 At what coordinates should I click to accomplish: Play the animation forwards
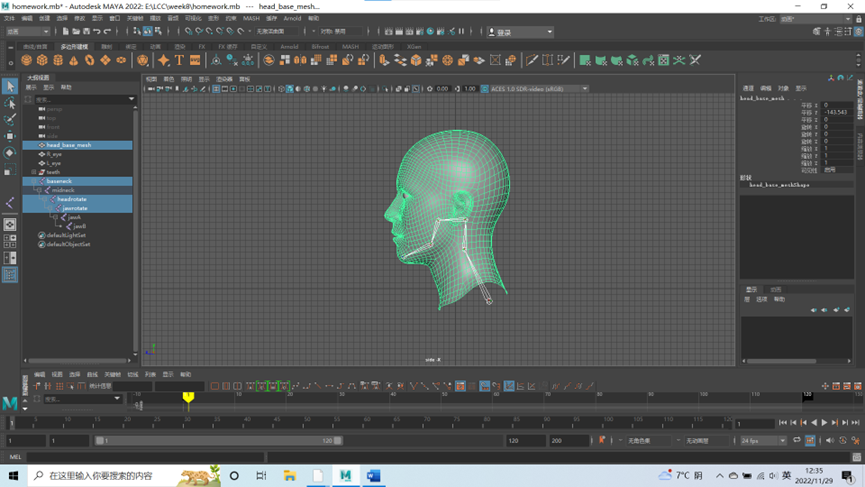[x=824, y=423]
